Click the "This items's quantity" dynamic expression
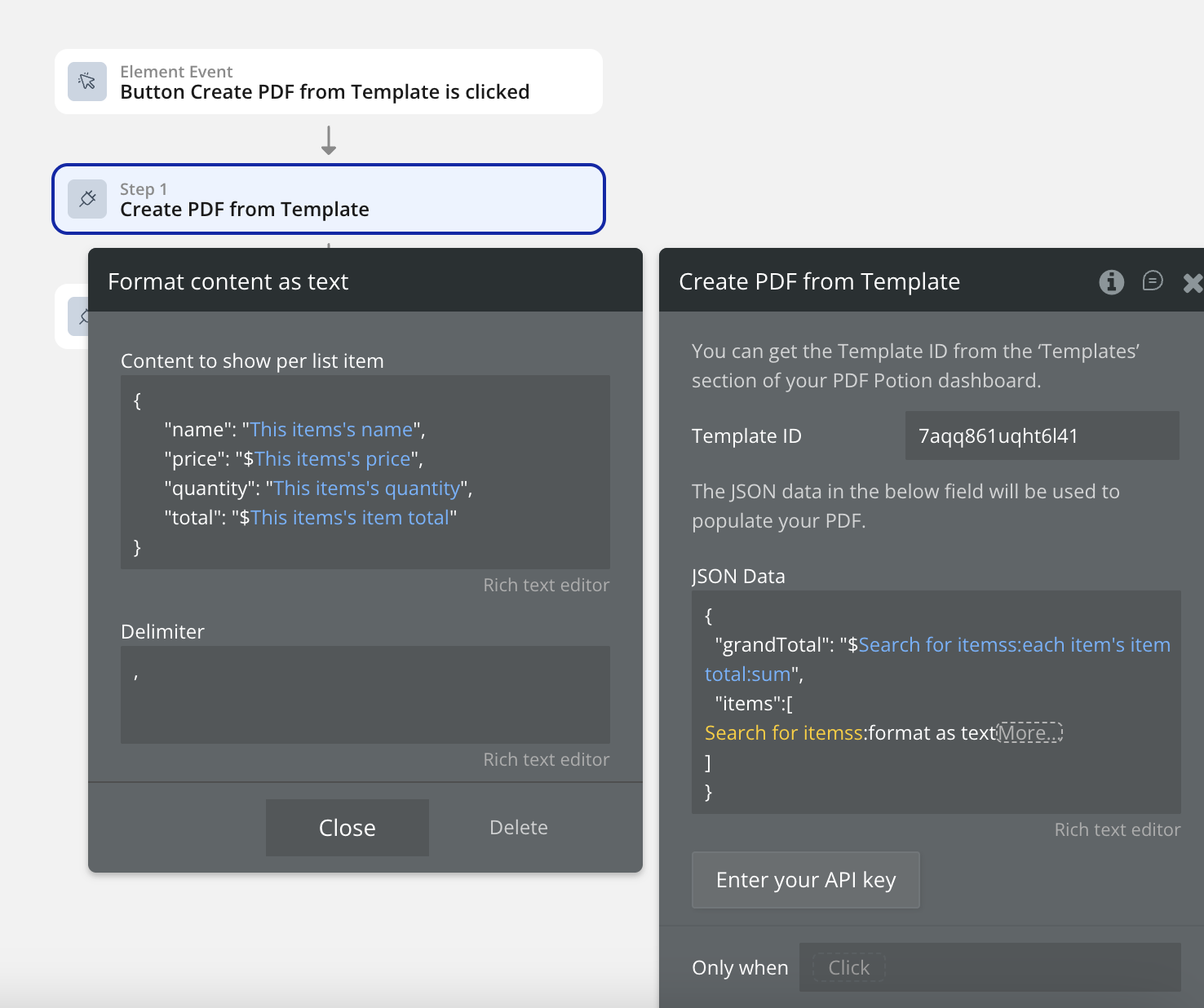The width and height of the screenshot is (1204, 1008). coord(366,489)
